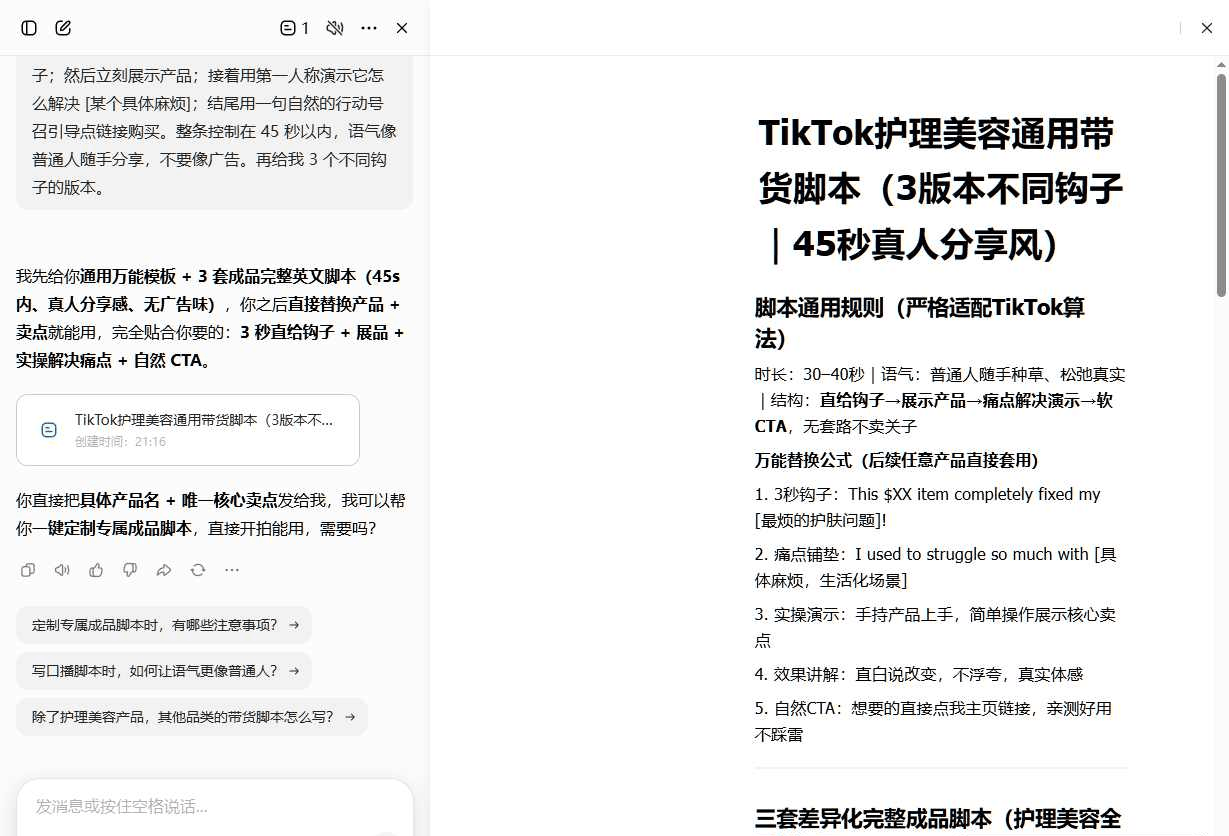
Task: Click heading 三套差异化完整成品脚本
Action: click(938, 819)
